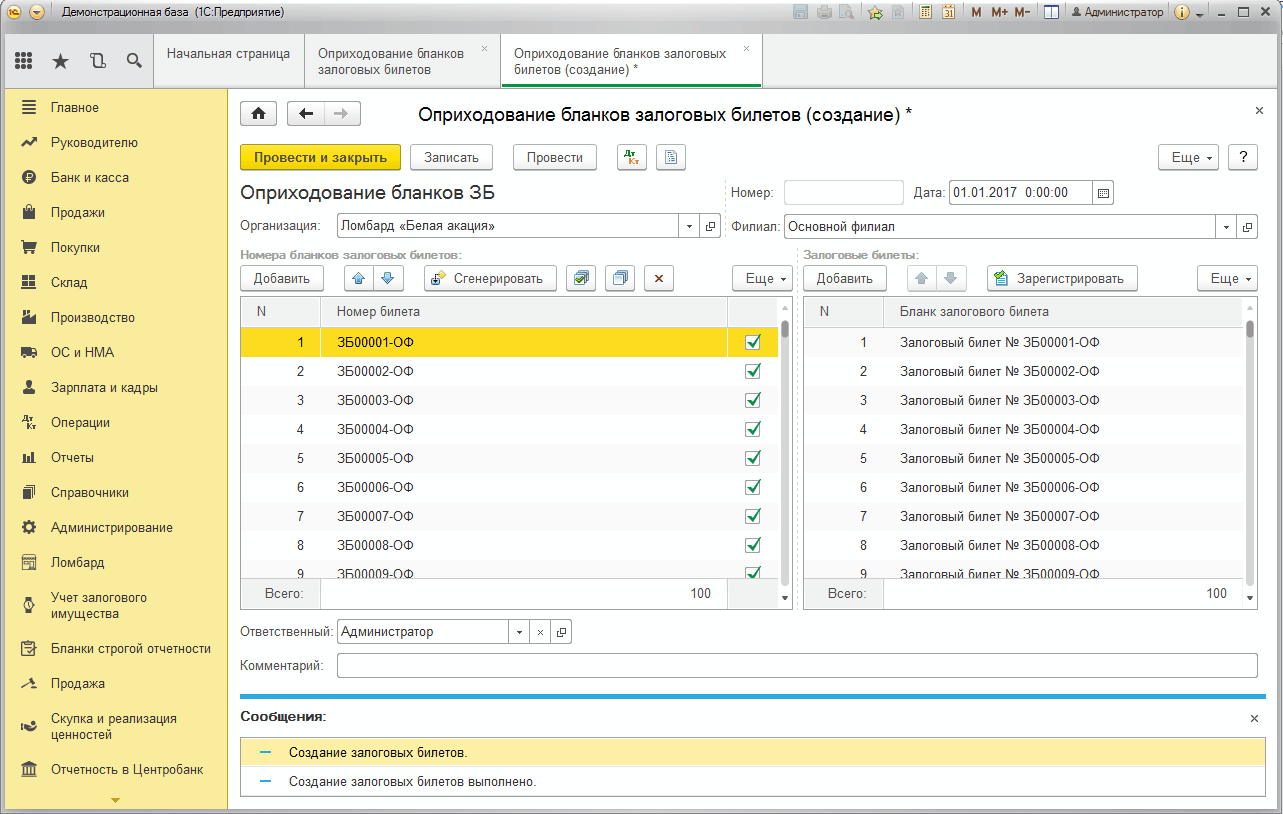This screenshot has width=1283, height=814.
Task: Expand the Ответственный dropdown list
Action: click(x=519, y=632)
